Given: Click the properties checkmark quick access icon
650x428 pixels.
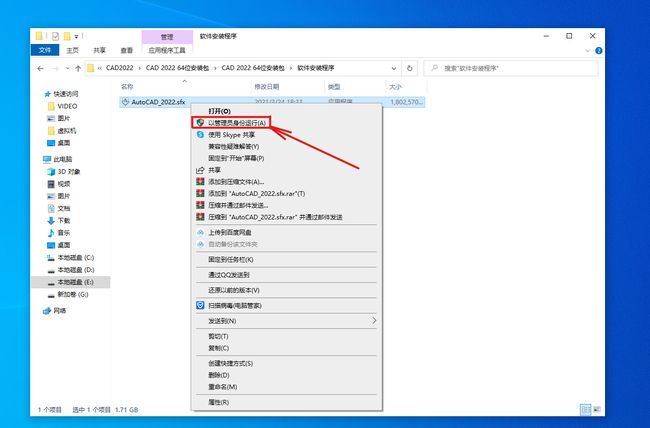Looking at the screenshot, I should point(55,36).
